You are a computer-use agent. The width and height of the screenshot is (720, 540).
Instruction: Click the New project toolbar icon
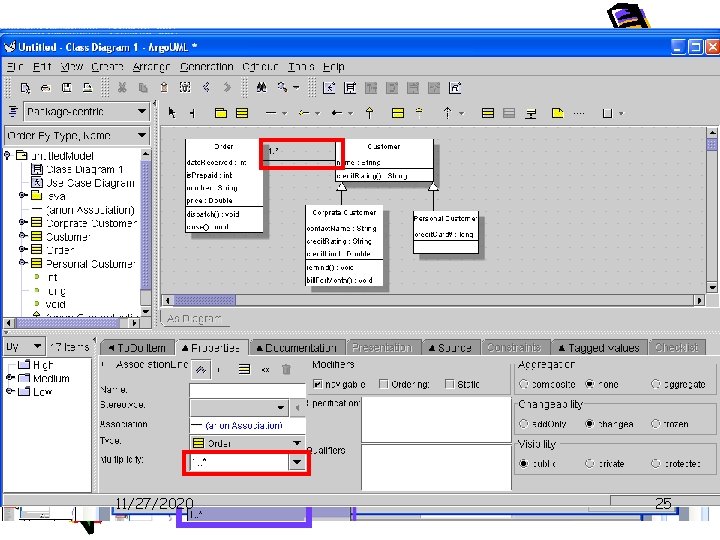click(x=25, y=88)
